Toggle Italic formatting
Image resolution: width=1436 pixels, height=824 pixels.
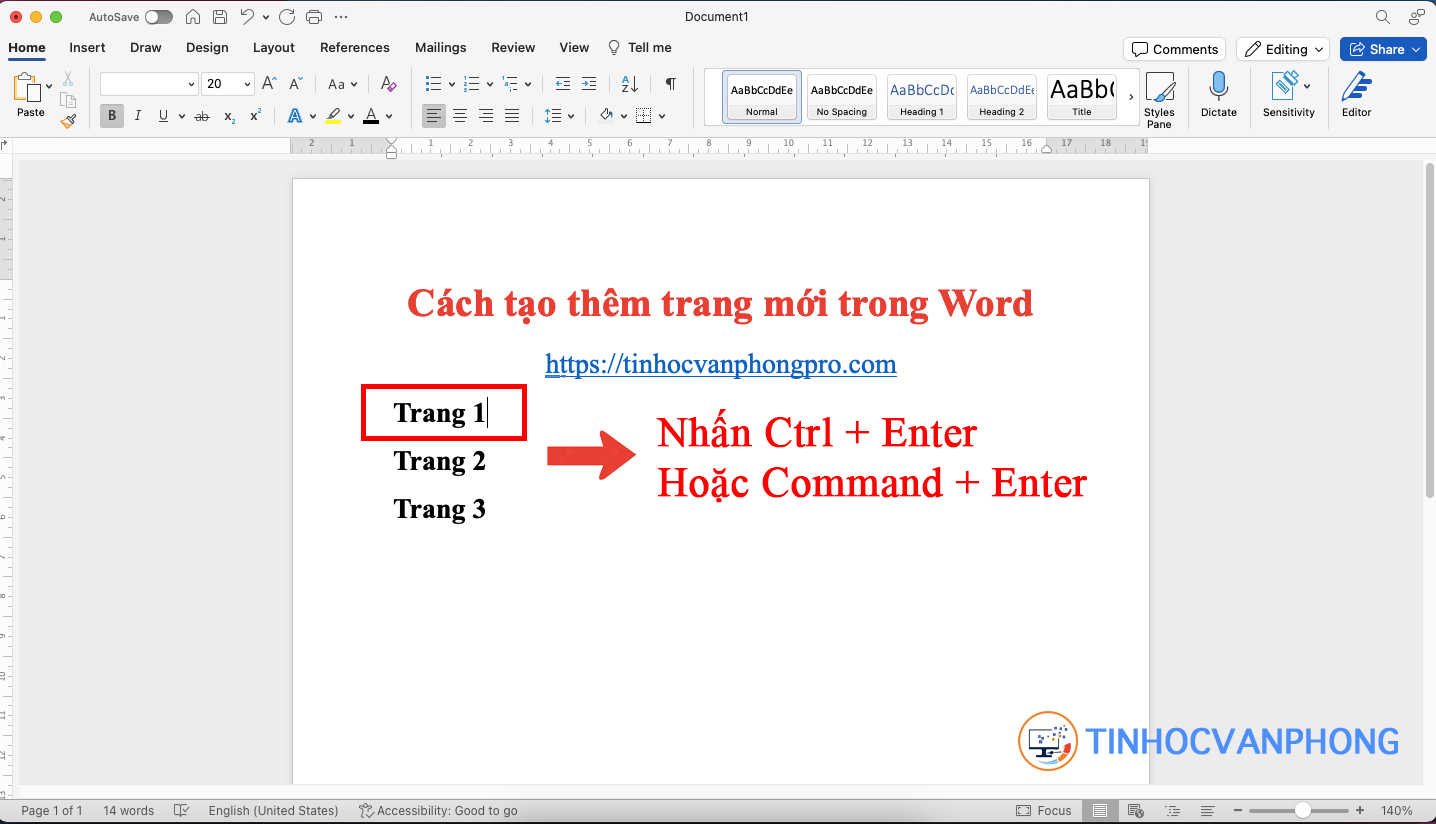tap(138, 116)
